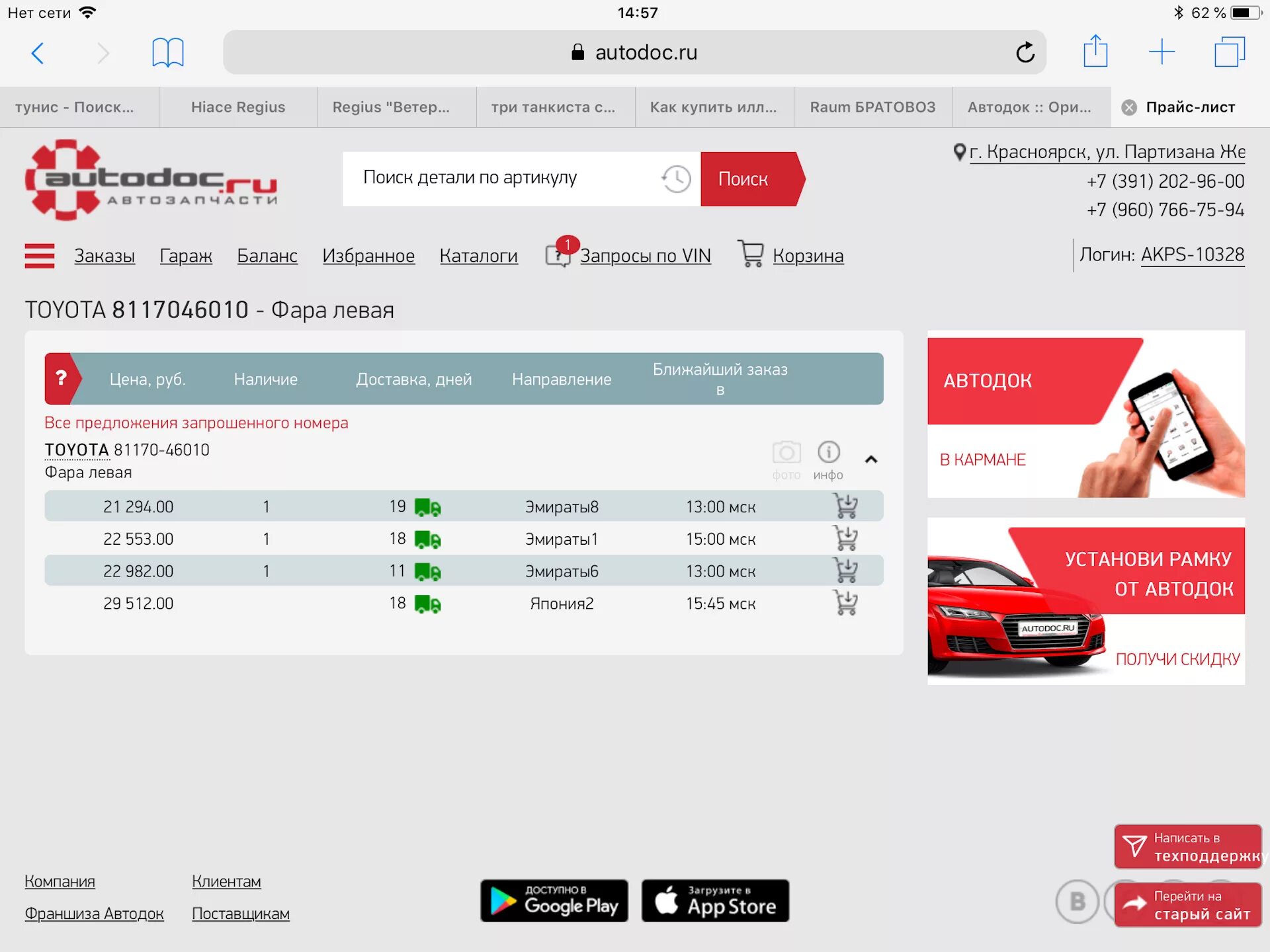The width and height of the screenshot is (1270, 952).
Task: Open the Safari share sheet
Action: pyautogui.click(x=1095, y=51)
